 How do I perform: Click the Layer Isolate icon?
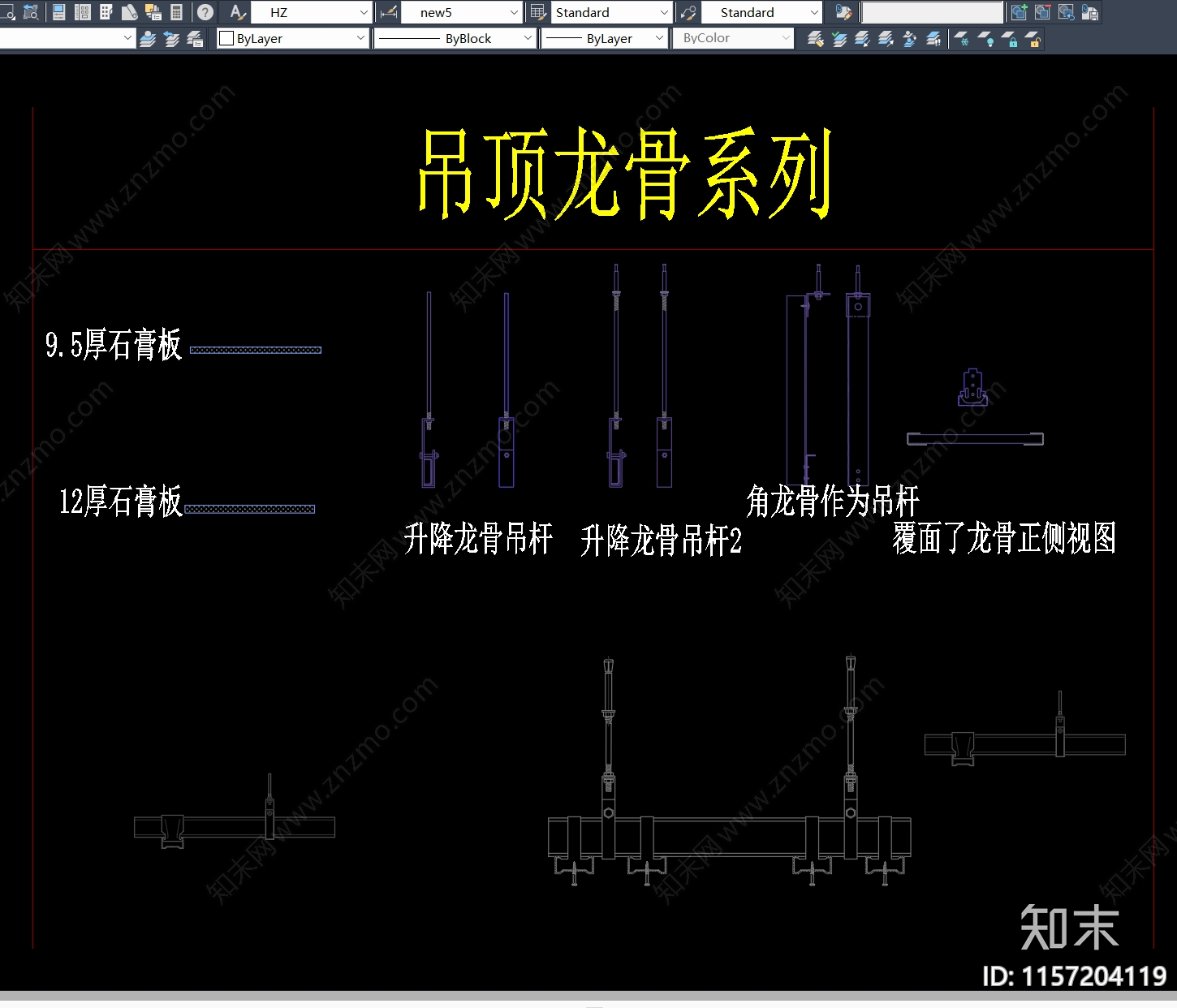863,38
